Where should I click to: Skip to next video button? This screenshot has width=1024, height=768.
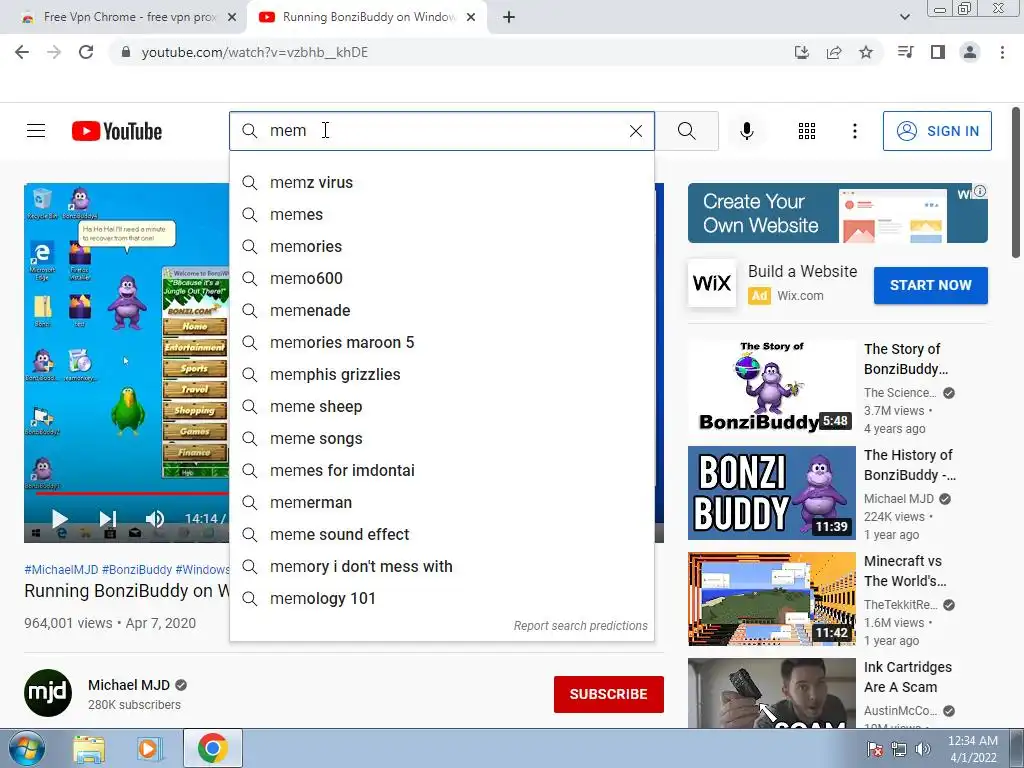tap(108, 519)
